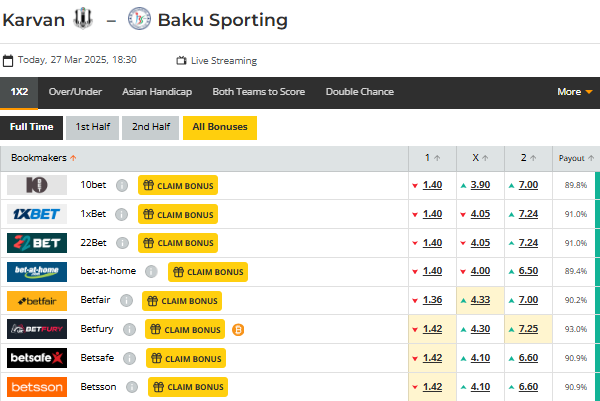Click info icon next to bet-at-home

pyautogui.click(x=151, y=272)
